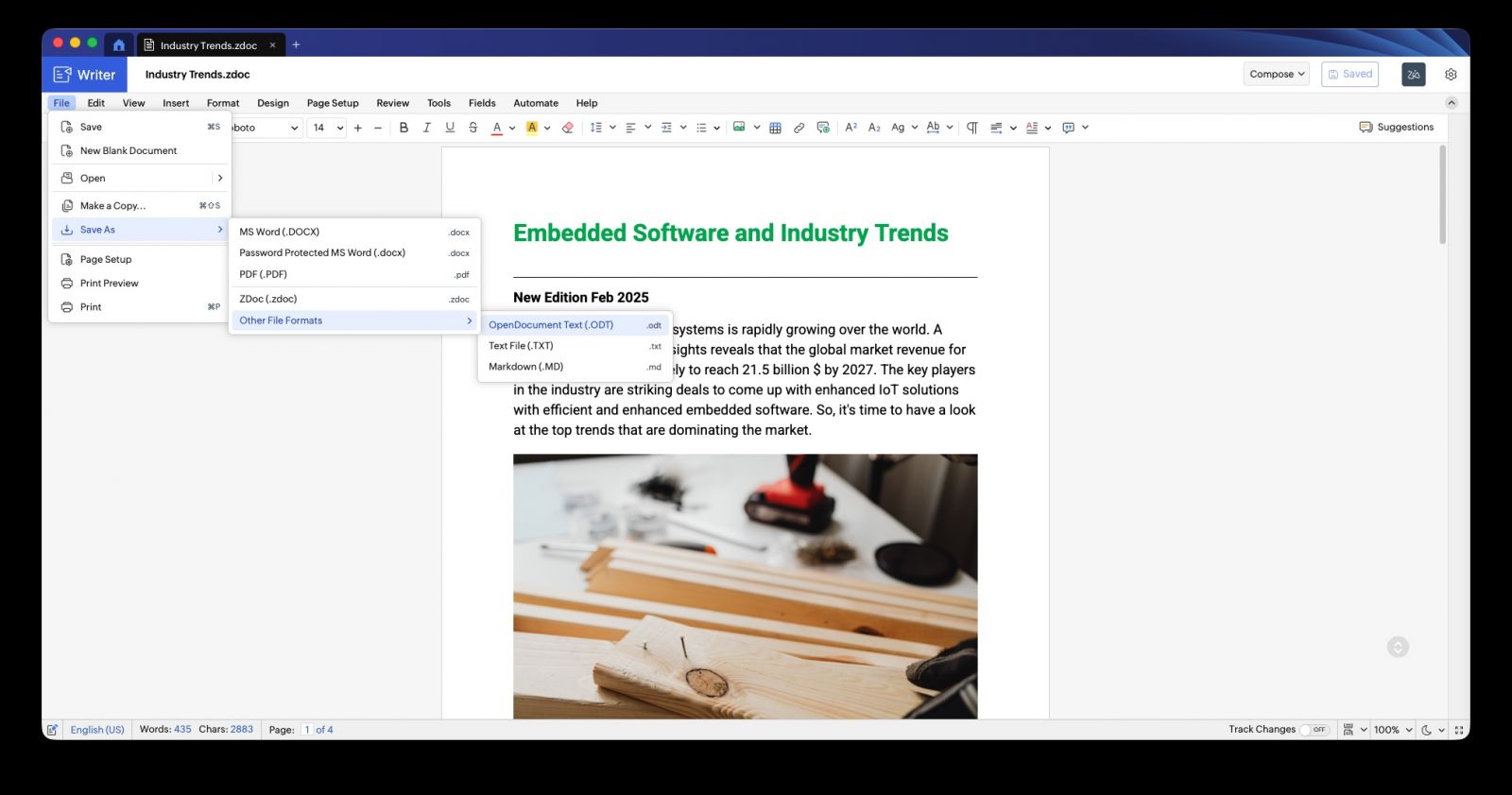Open document settings gear
Screen dimensions: 1512x795
[x=1451, y=75]
